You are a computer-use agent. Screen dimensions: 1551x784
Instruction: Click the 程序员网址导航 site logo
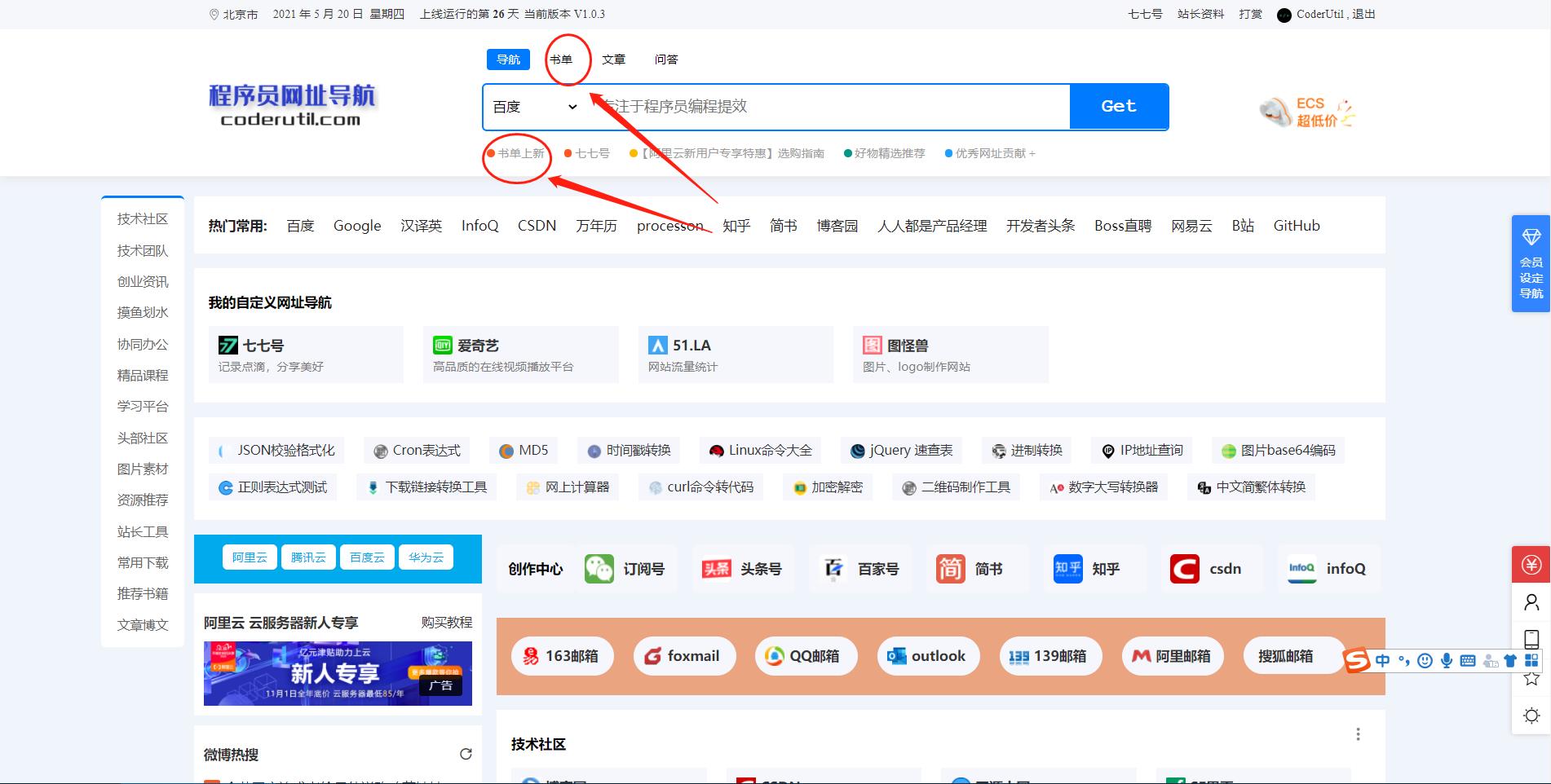pos(292,105)
